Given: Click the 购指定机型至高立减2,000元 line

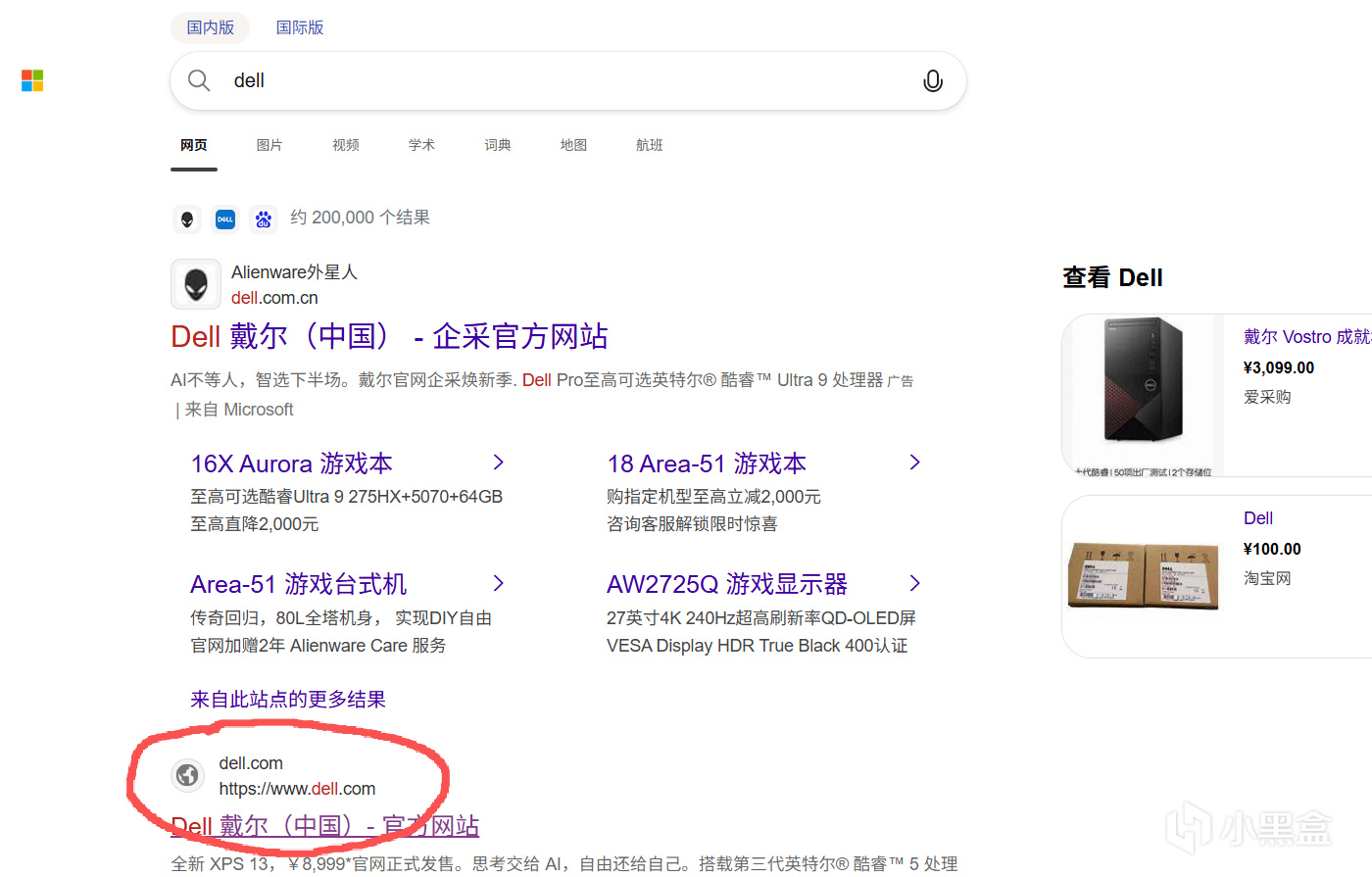Looking at the screenshot, I should pos(713,497).
